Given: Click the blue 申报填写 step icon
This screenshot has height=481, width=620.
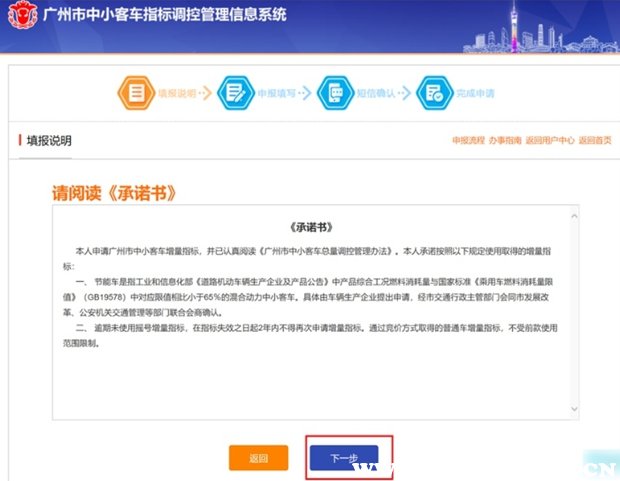Looking at the screenshot, I should coord(233,93).
